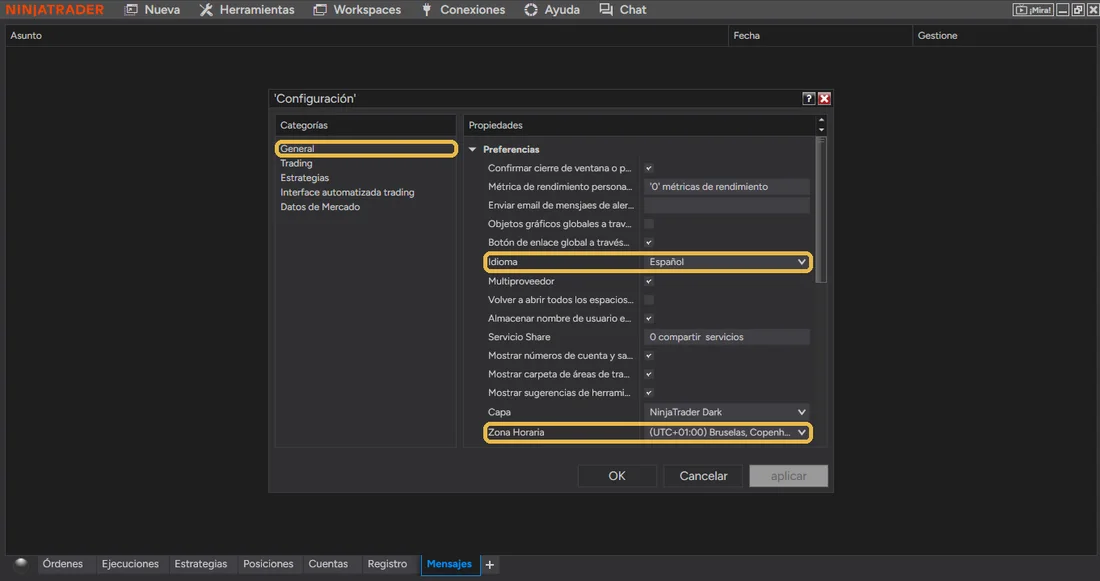
Task: Enable Volver a abrir todos los espacios checkbox
Action: coord(649,300)
